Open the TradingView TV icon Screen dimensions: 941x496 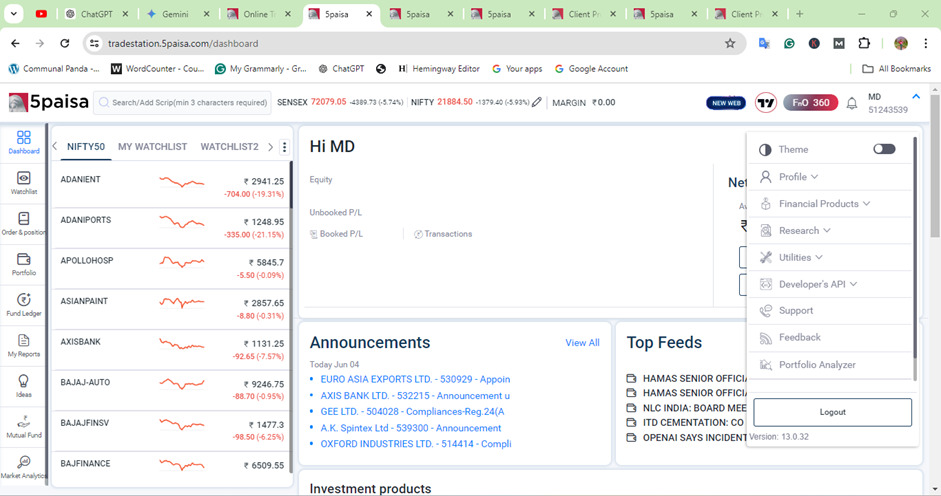pyautogui.click(x=766, y=103)
